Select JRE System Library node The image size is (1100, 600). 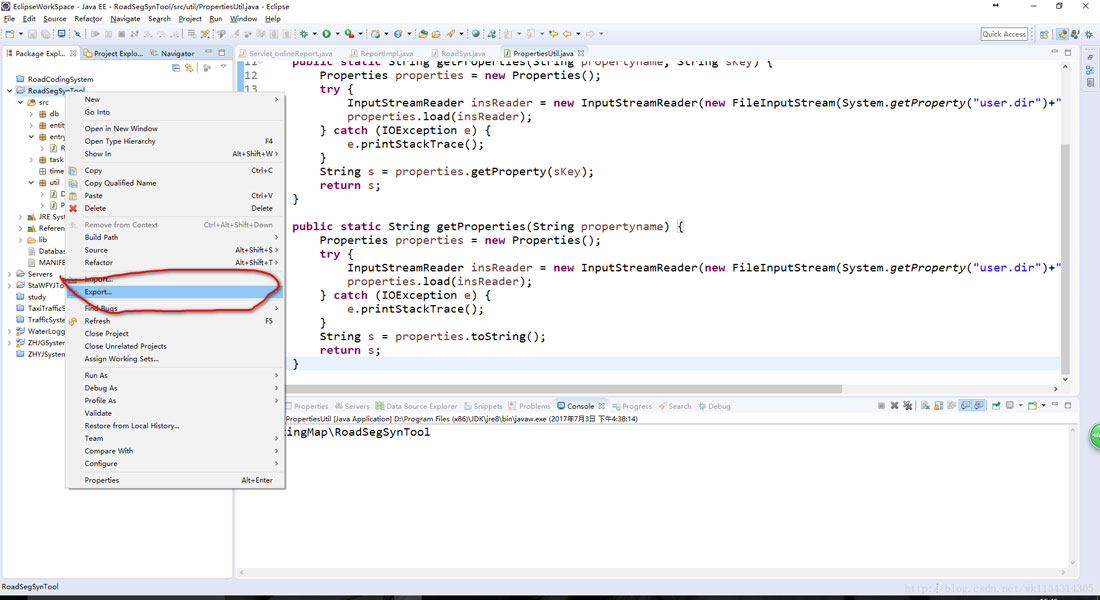tap(46, 218)
